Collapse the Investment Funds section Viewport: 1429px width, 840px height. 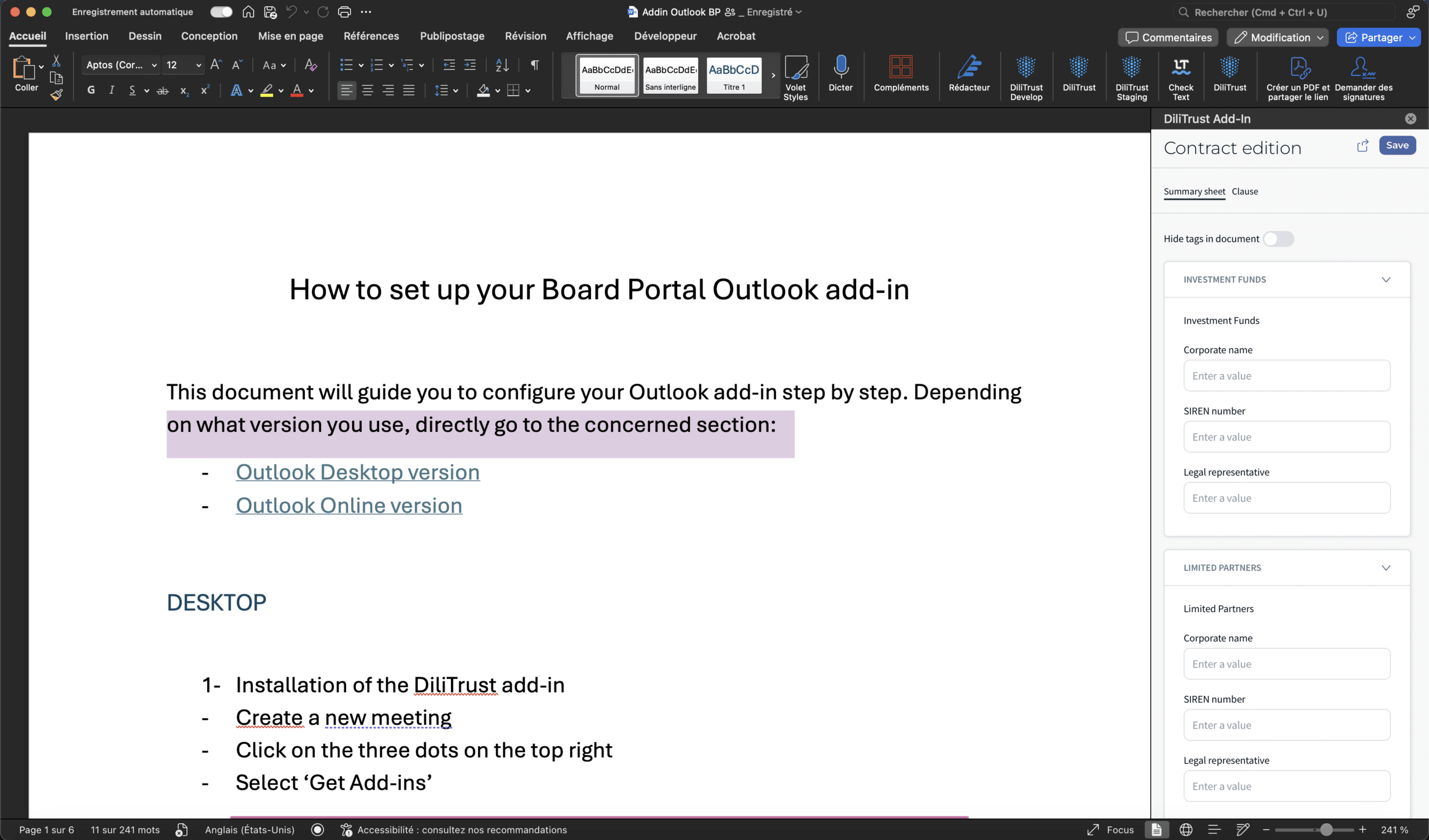point(1385,280)
